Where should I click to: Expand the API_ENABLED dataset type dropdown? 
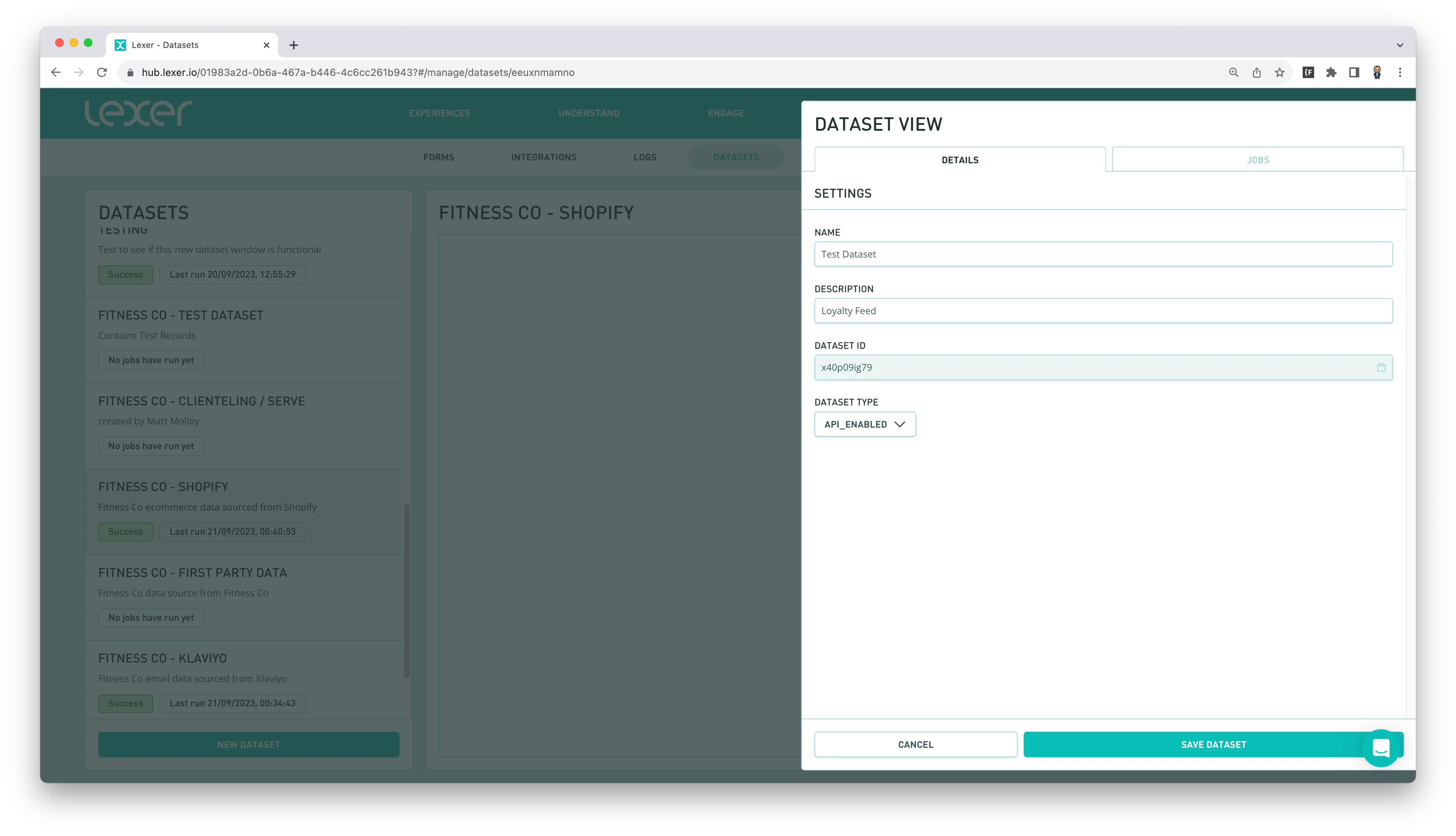(864, 424)
